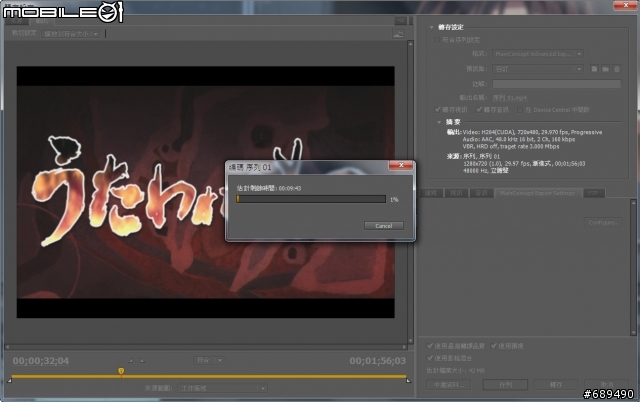Click the panel flyout menu icon above preview

click(400, 20)
